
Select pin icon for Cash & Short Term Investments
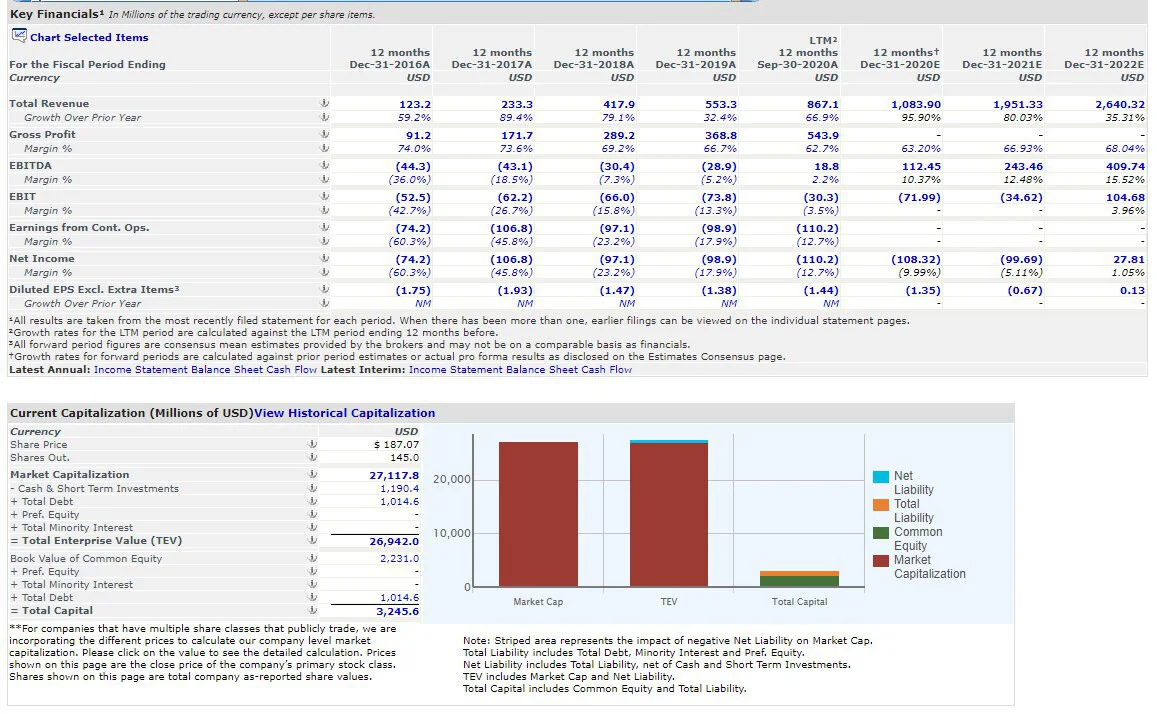coord(312,488)
